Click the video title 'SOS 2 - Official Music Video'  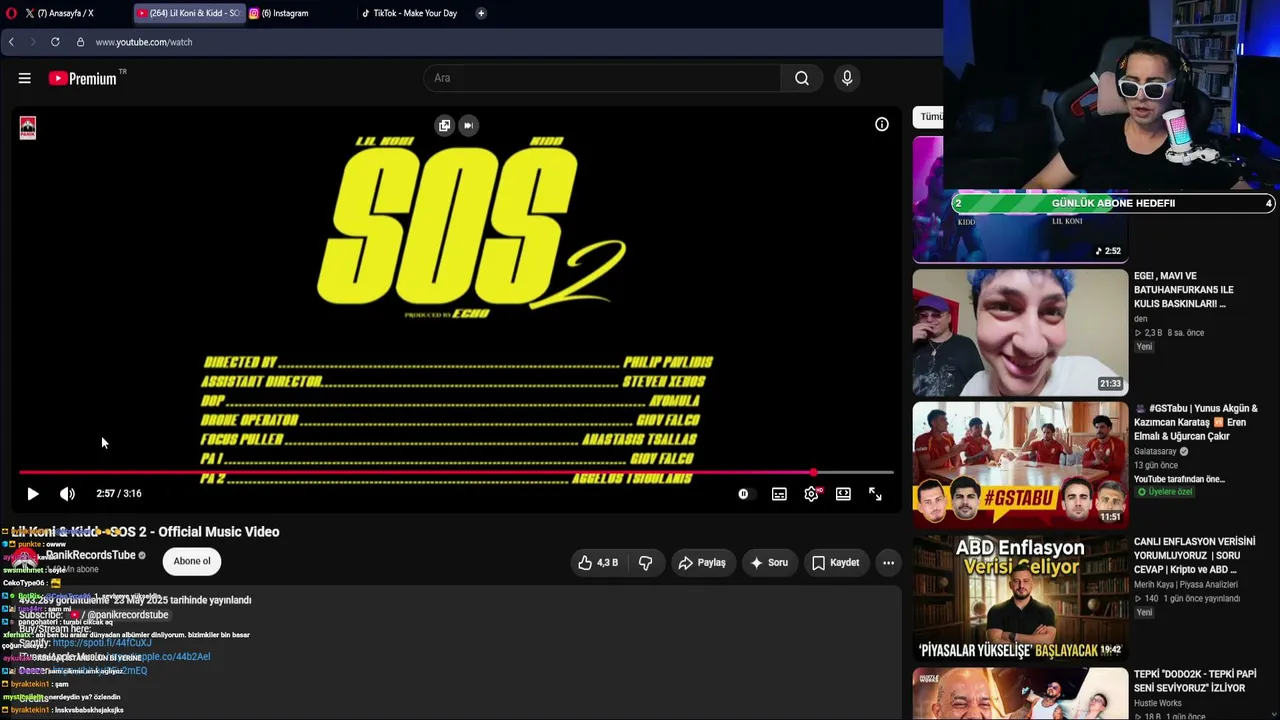point(145,532)
